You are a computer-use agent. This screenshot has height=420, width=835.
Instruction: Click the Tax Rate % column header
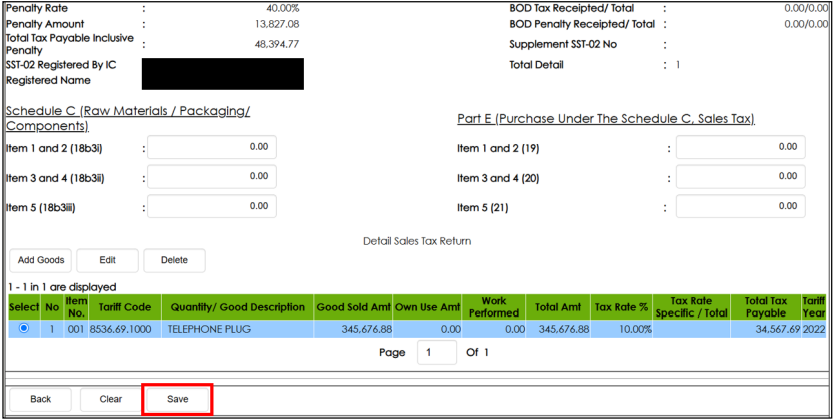coord(621,307)
